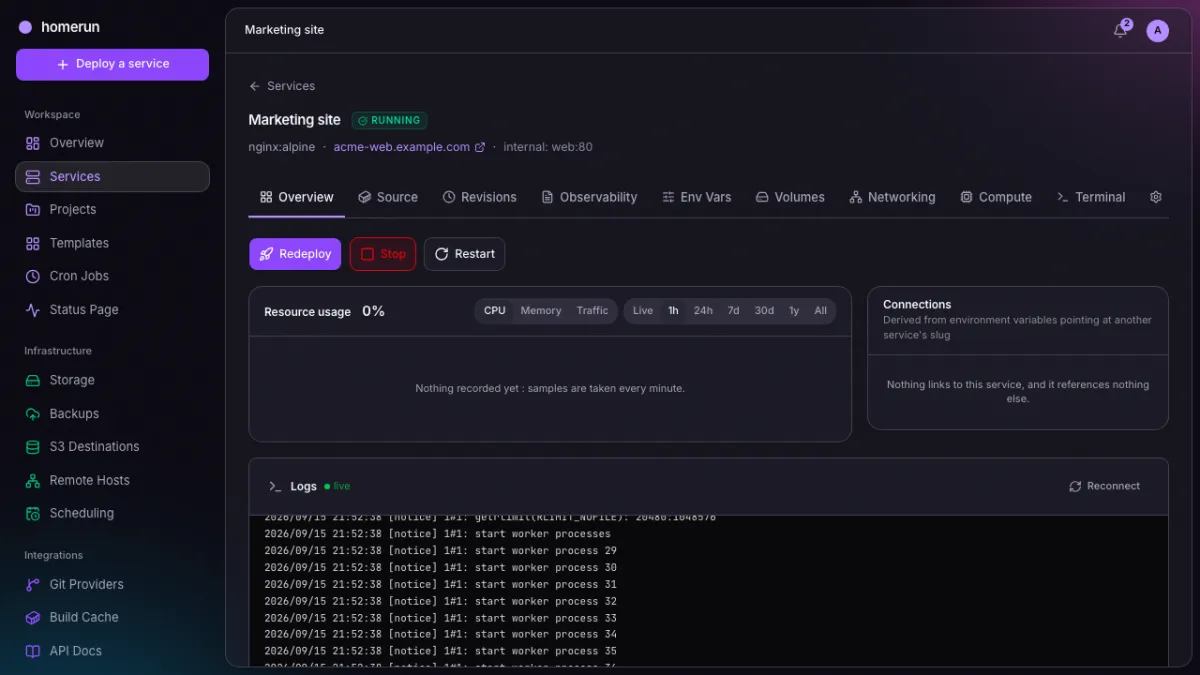Open the Terminal tab
This screenshot has width=1200, height=675.
point(1091,197)
